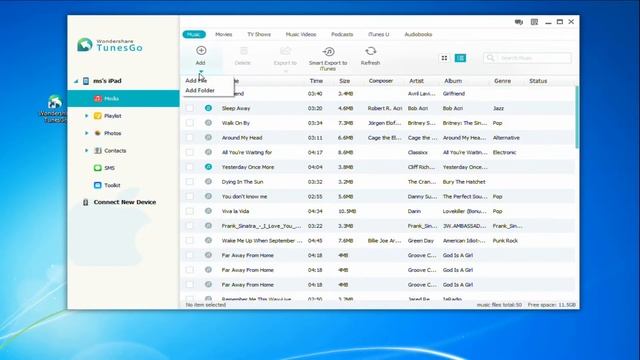
Task: Check the box for Yesterday Once More
Action: click(189, 167)
